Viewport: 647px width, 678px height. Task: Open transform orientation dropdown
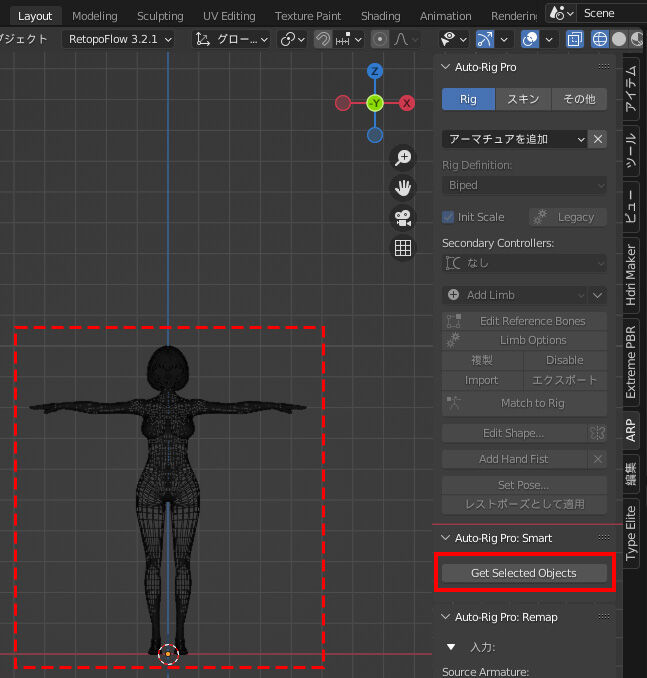(x=231, y=40)
